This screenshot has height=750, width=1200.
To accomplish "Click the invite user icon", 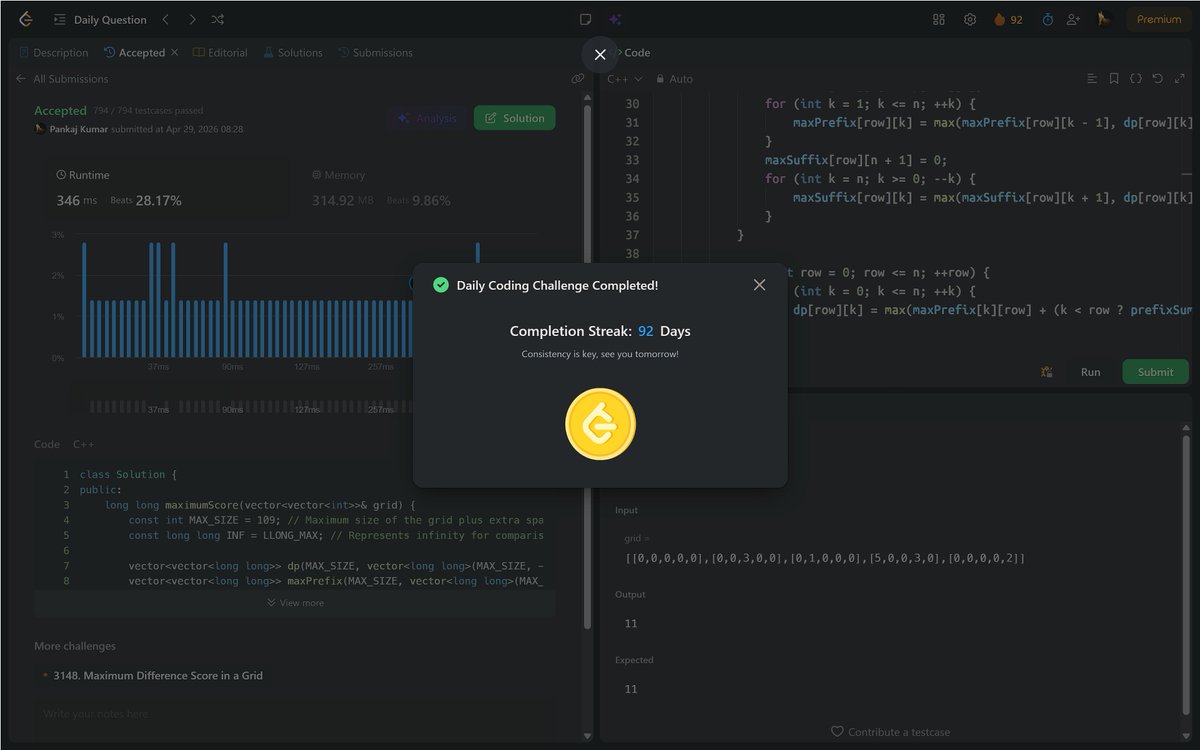I will (1074, 19).
